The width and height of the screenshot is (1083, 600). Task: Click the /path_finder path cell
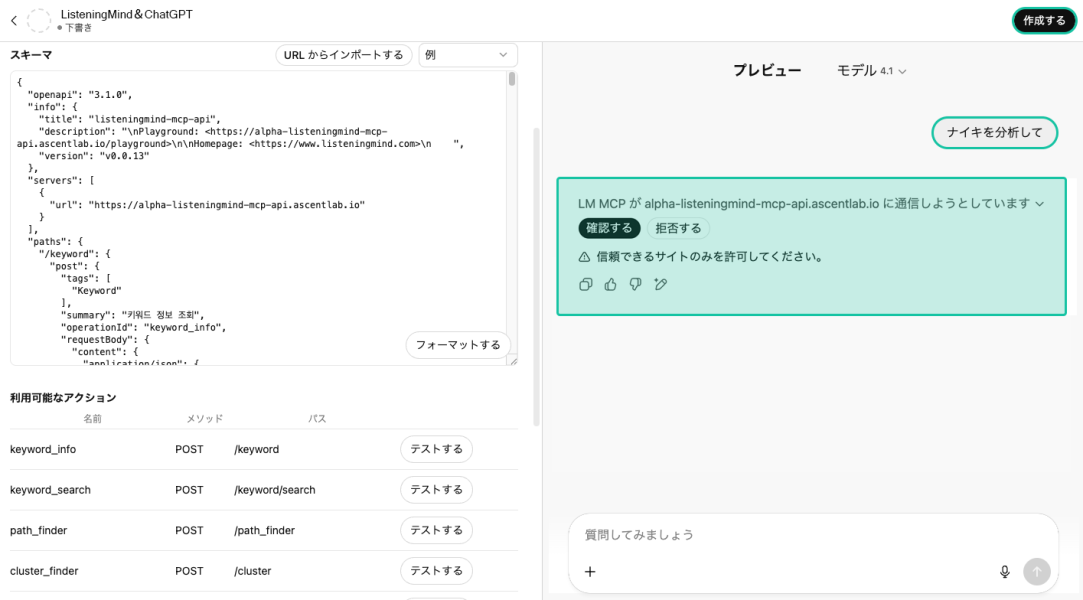click(265, 530)
